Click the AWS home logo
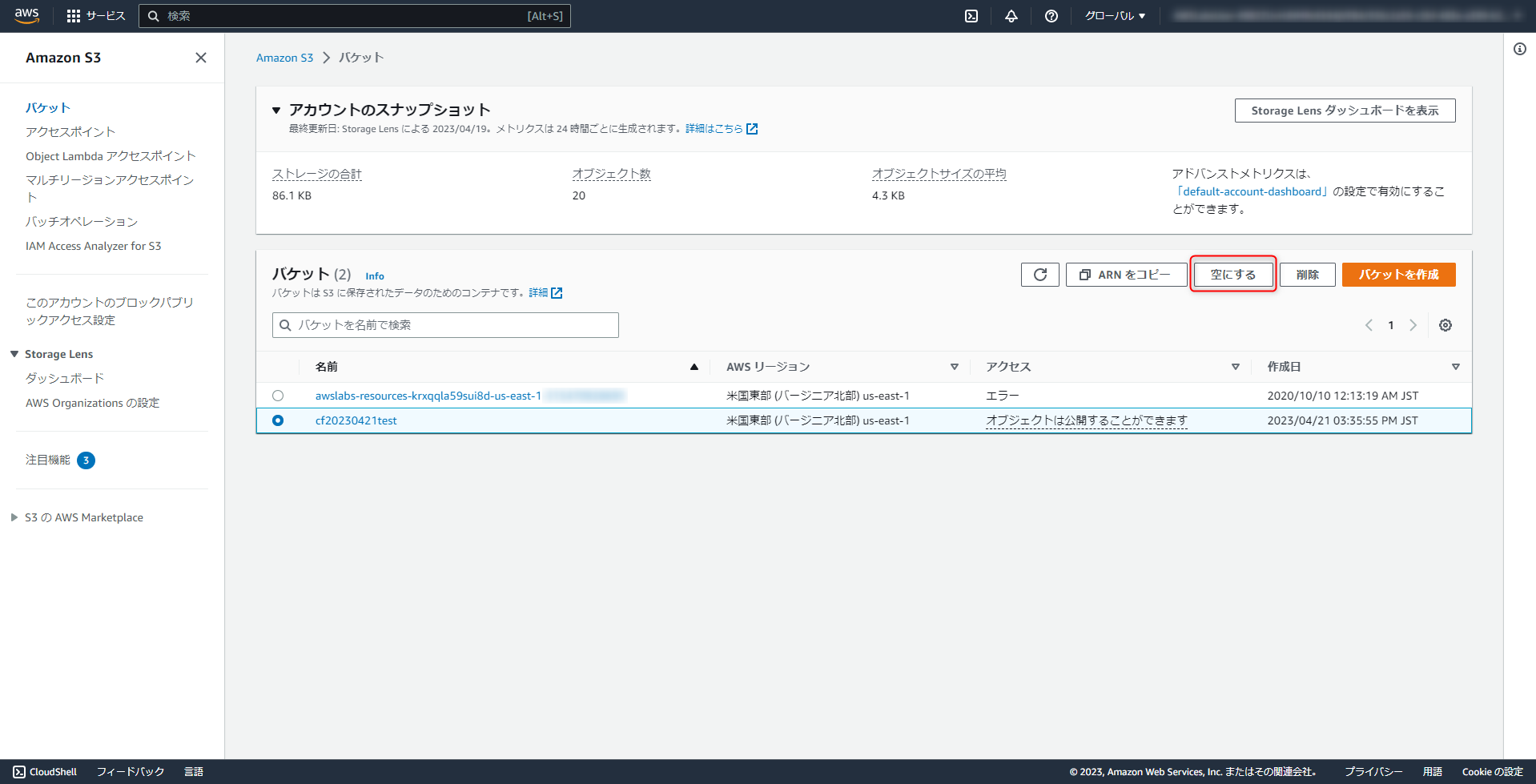Screen dimensions: 1536x784 (25, 15)
